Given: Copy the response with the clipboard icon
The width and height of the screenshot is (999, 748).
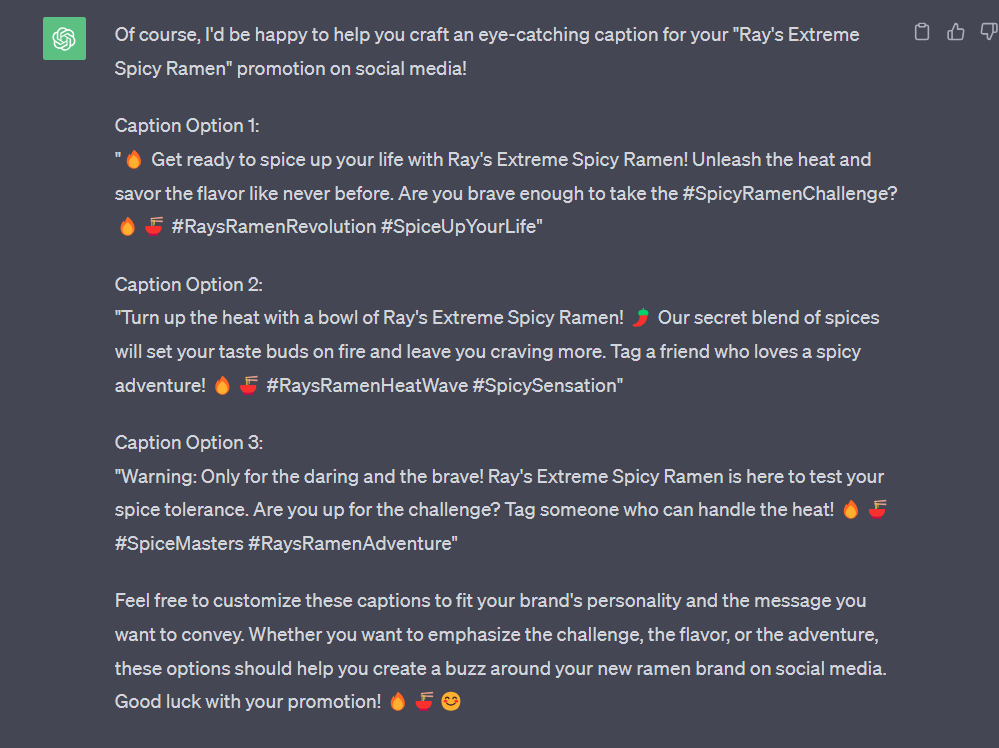Looking at the screenshot, I should pos(922,32).
